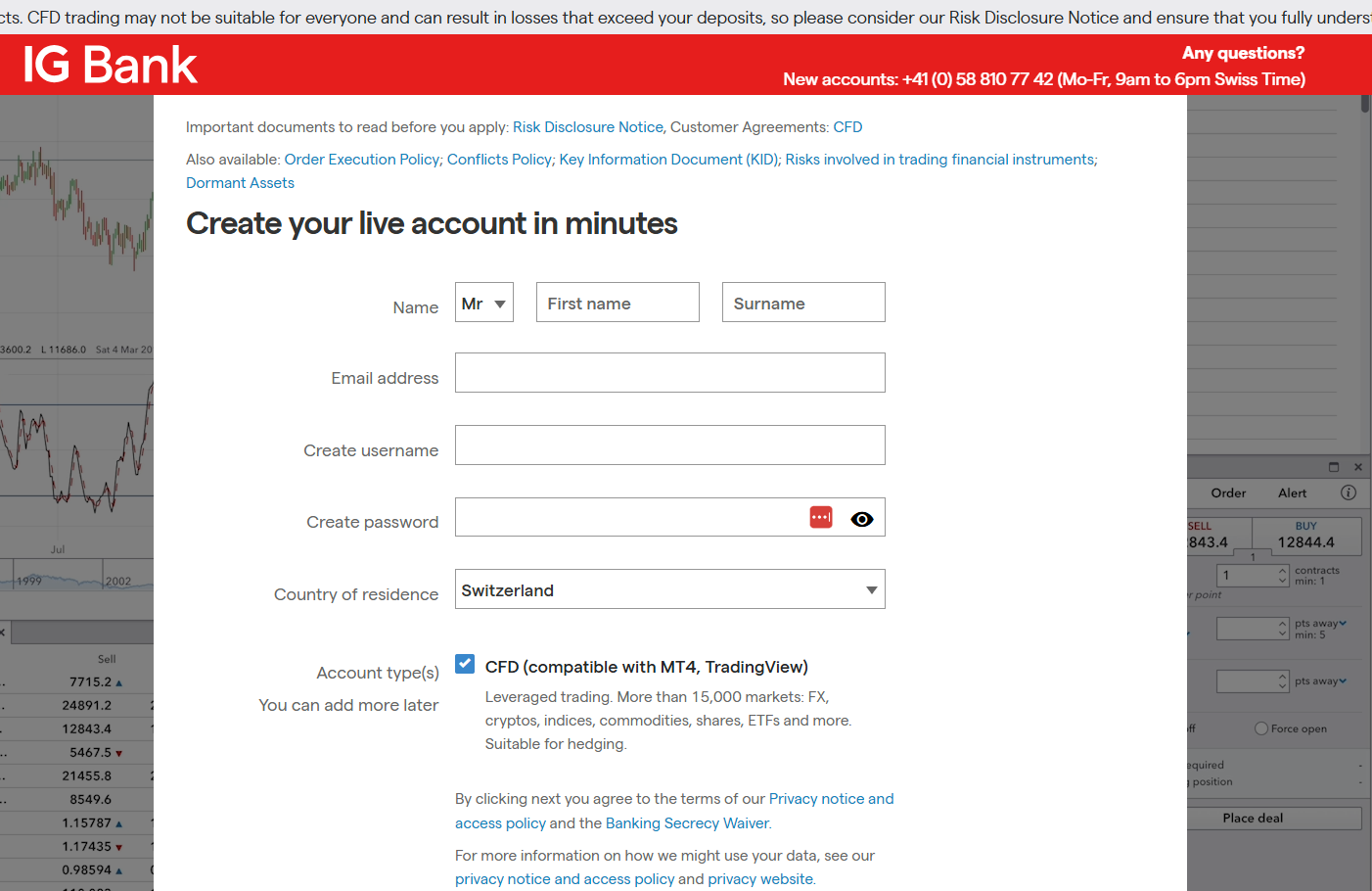Open the title Mr dropdown

coord(484,303)
